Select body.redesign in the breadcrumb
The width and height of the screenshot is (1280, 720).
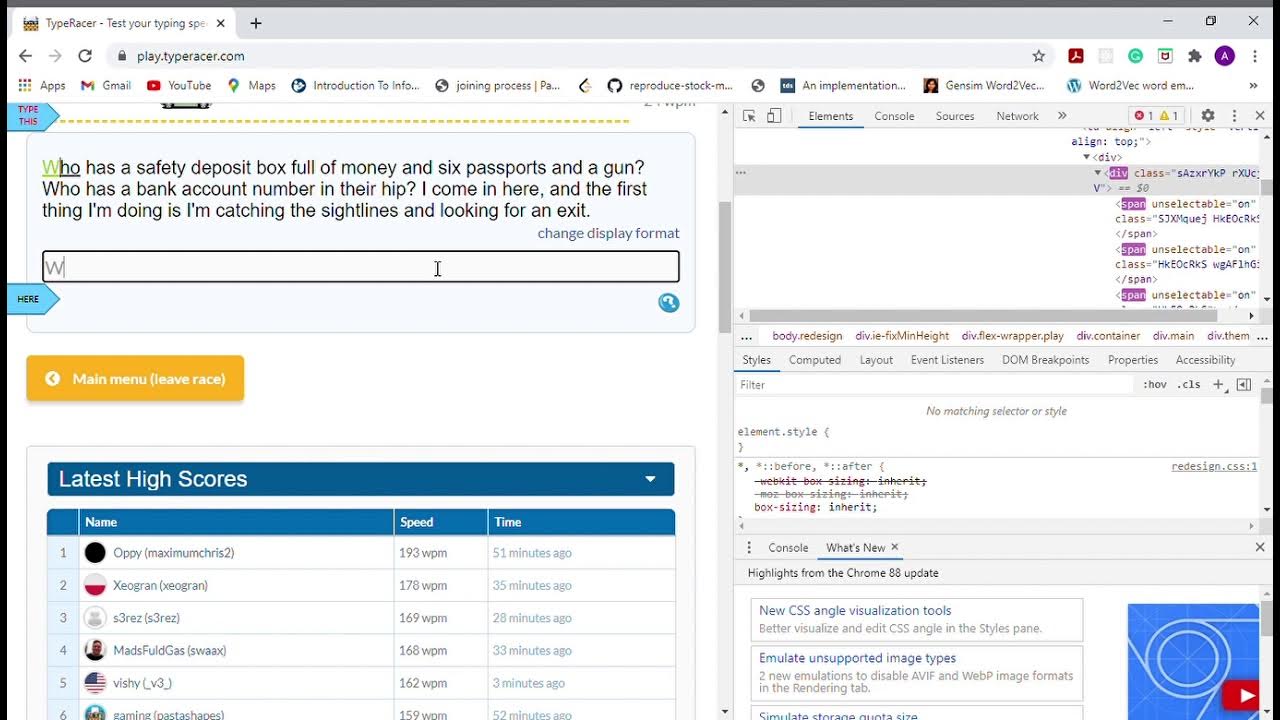point(807,336)
